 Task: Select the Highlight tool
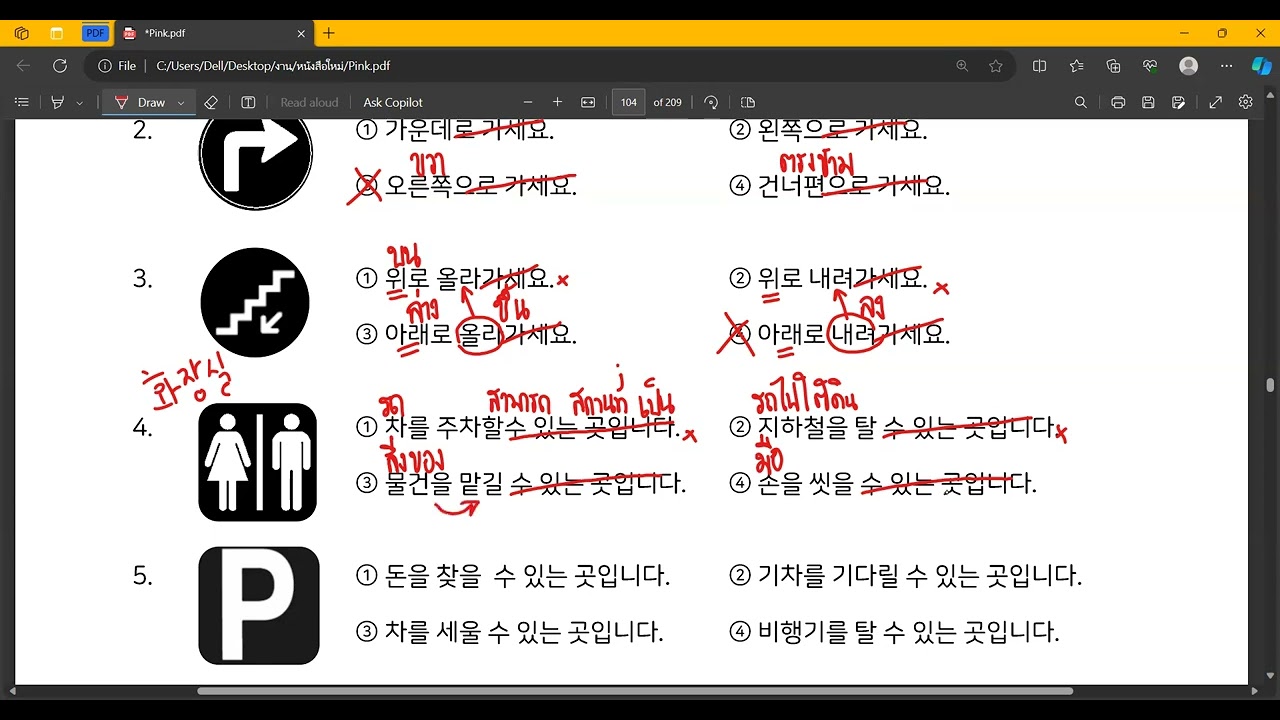[x=58, y=102]
